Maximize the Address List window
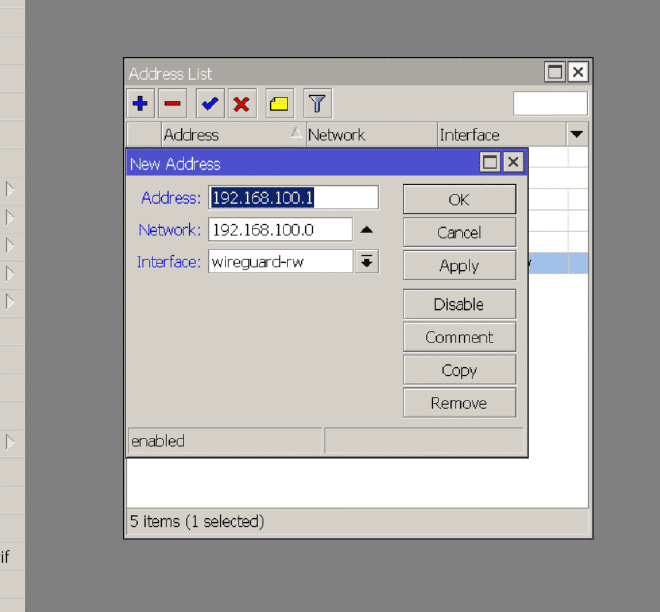Screen dimensions: 660x612 click(555, 72)
